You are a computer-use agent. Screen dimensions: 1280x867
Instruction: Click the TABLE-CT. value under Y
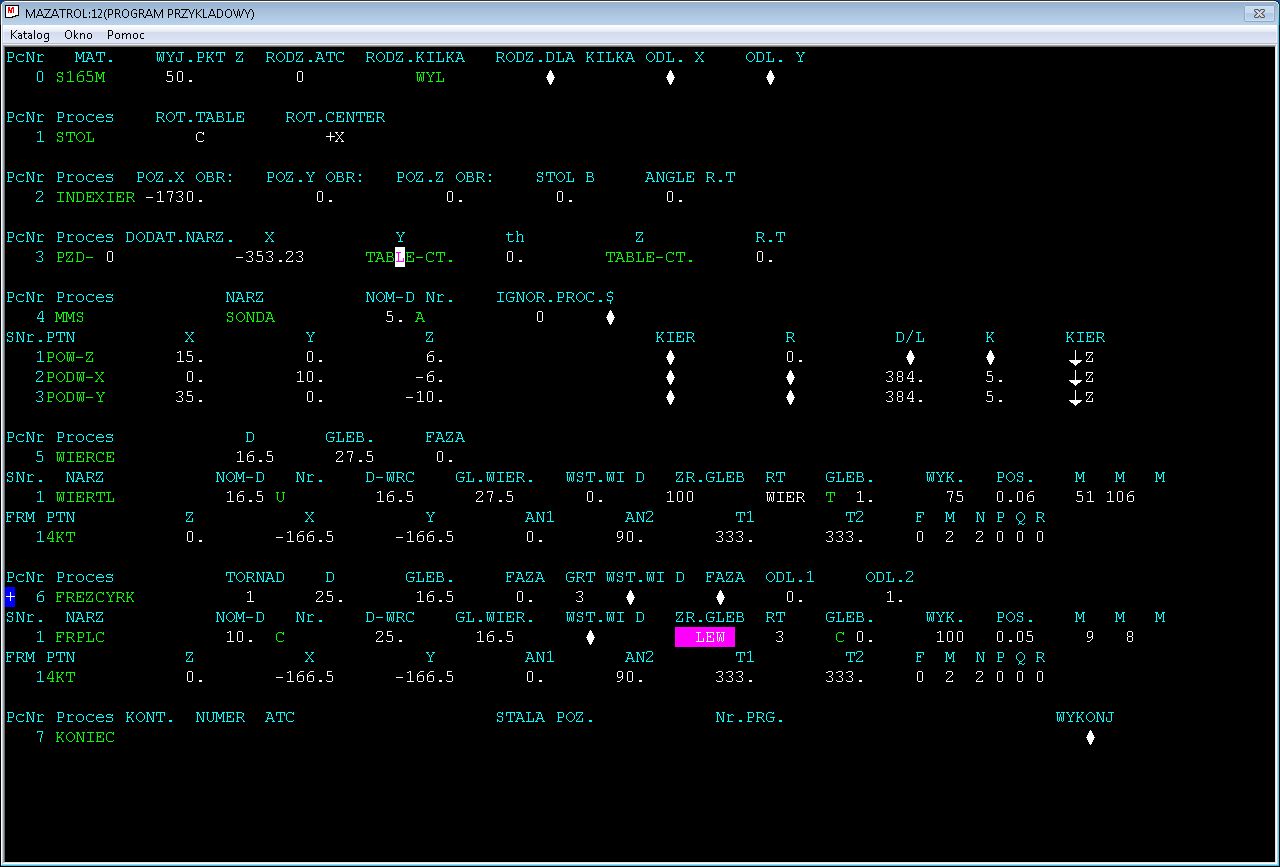click(410, 257)
